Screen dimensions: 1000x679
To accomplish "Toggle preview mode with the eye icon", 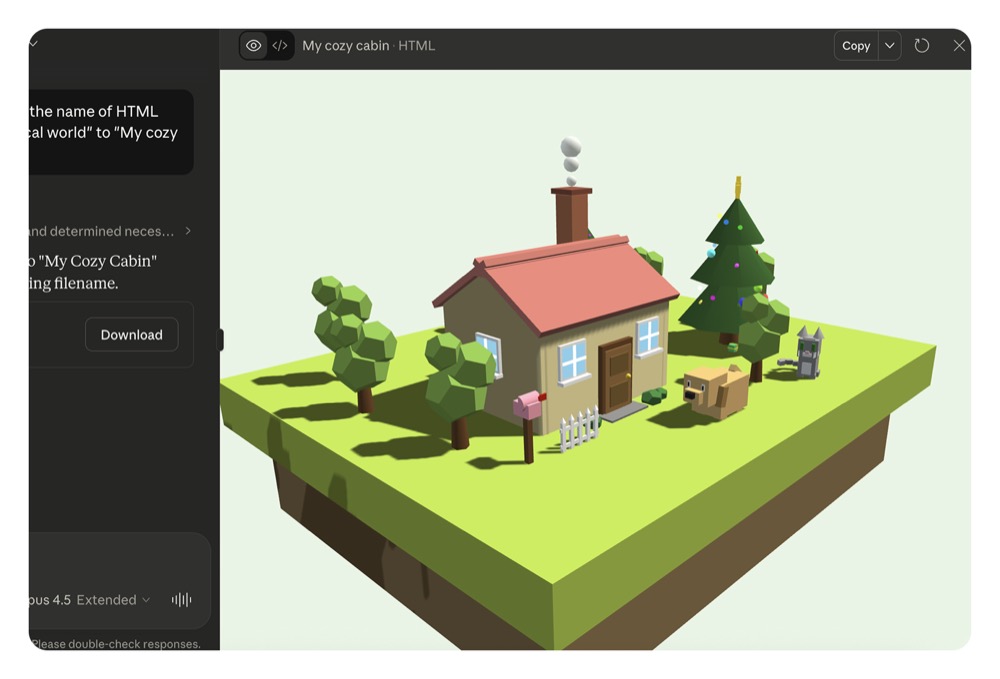I will pos(253,45).
